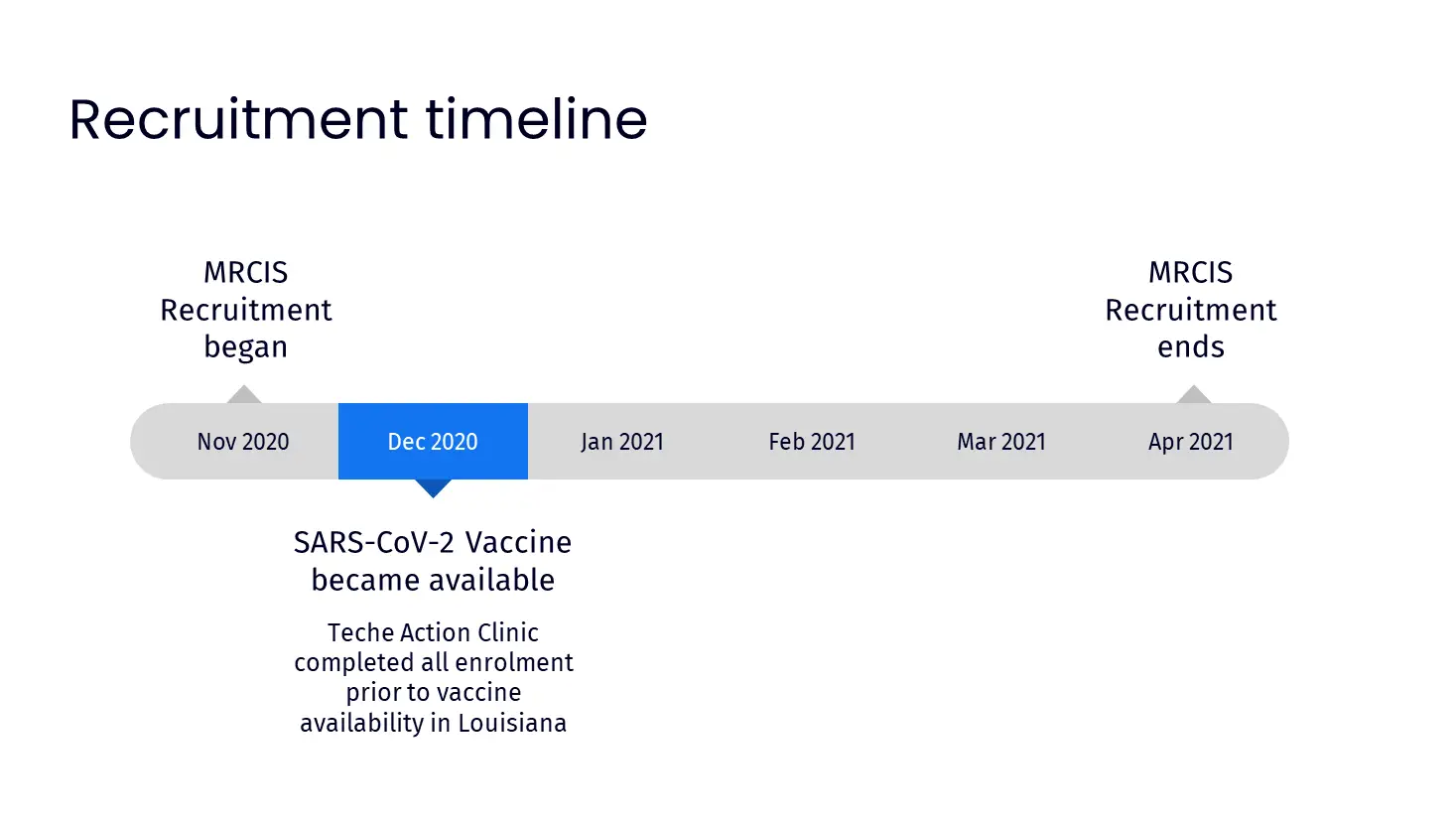The width and height of the screenshot is (1456, 824).
Task: Click the blue pointer below Dec 2020
Action: 433,488
